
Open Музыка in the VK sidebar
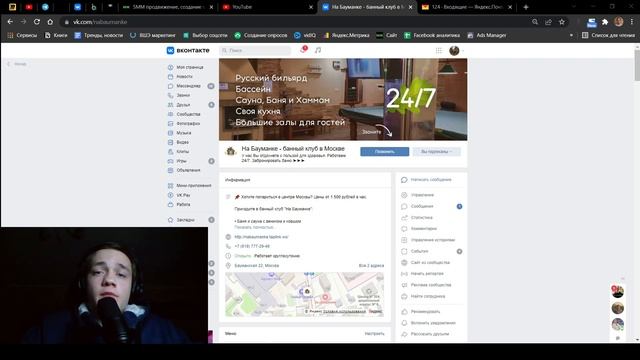click(180, 133)
